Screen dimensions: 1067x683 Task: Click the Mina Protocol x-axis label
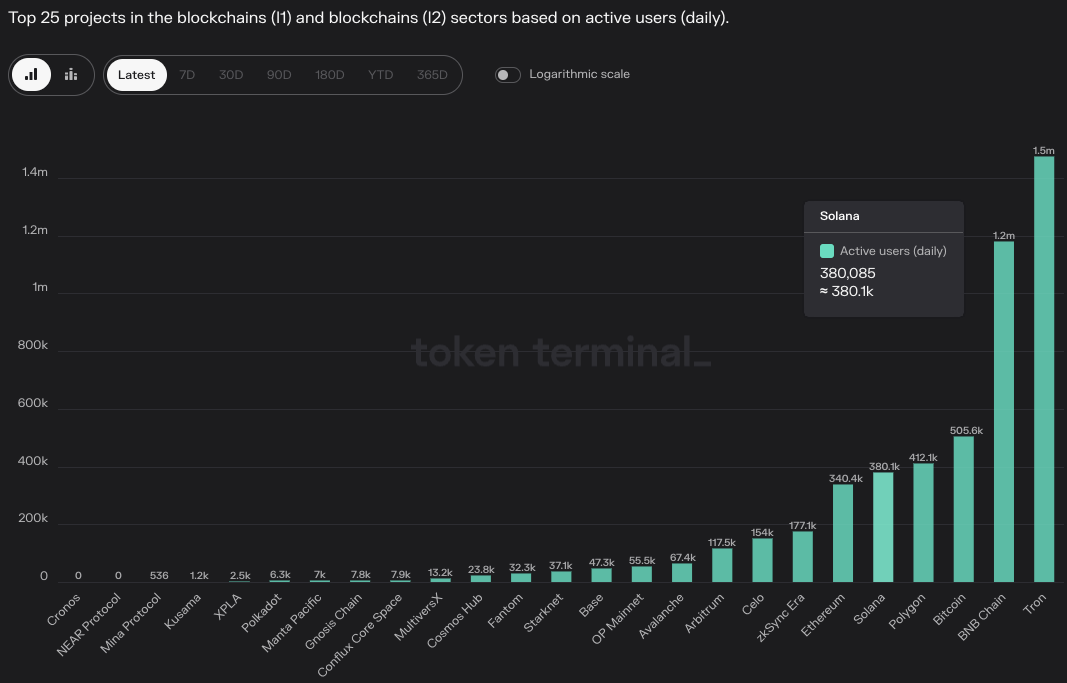pyautogui.click(x=131, y=623)
